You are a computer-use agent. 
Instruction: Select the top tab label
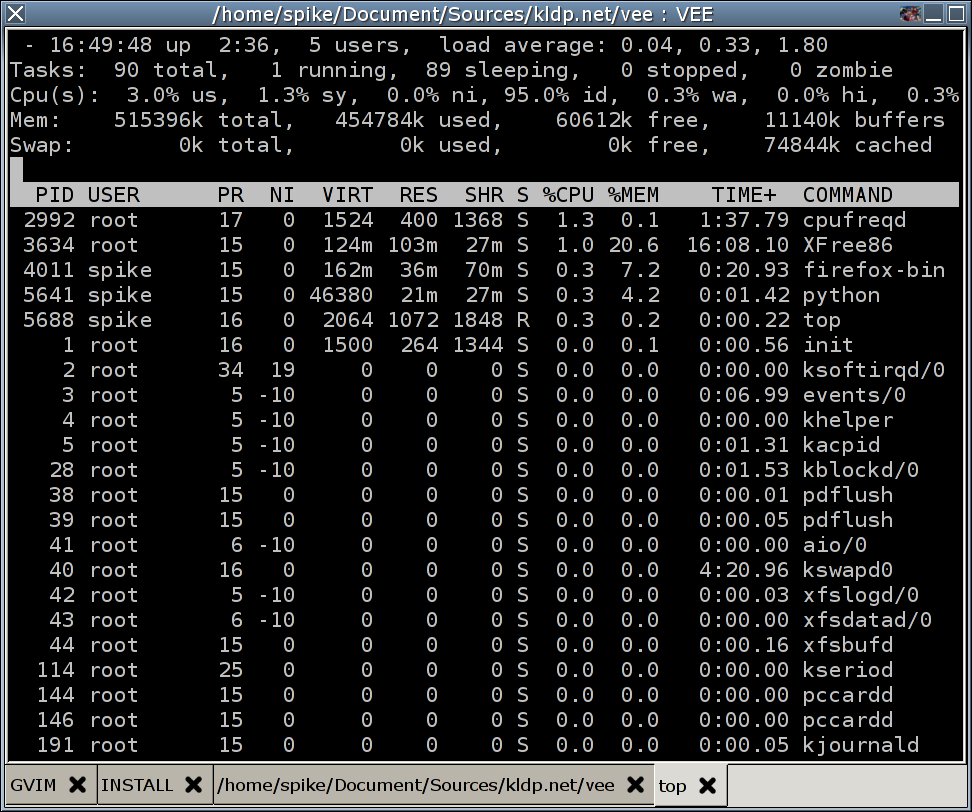672,786
